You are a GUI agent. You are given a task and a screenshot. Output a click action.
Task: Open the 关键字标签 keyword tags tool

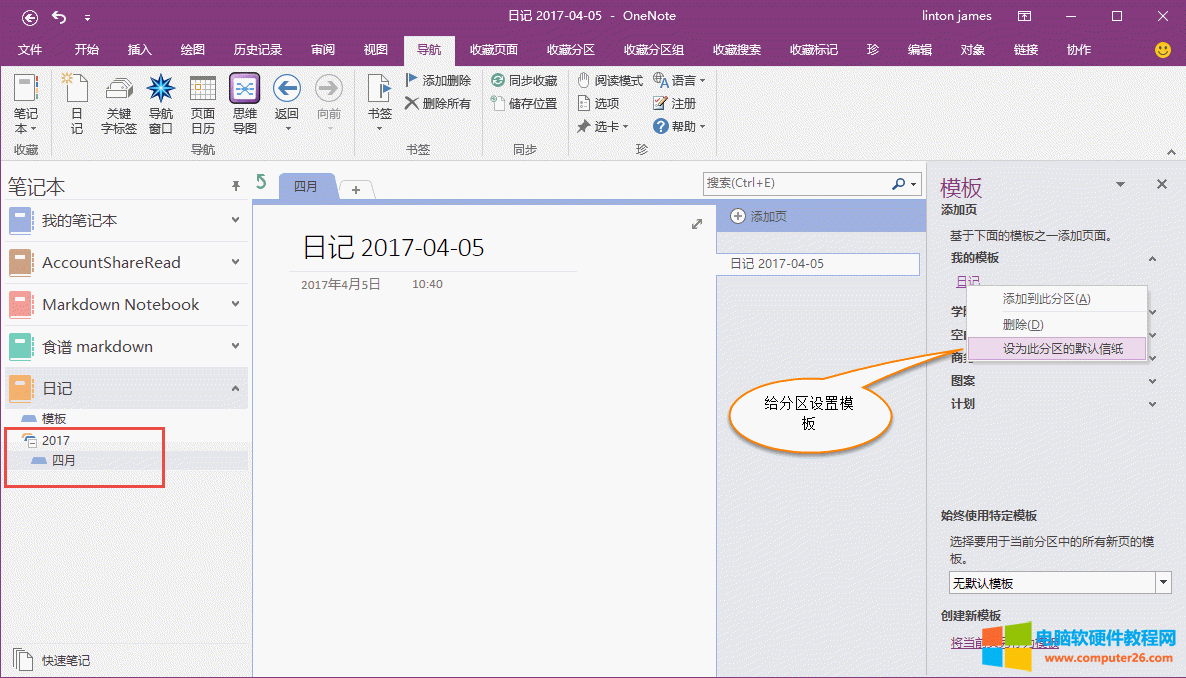pos(119,90)
